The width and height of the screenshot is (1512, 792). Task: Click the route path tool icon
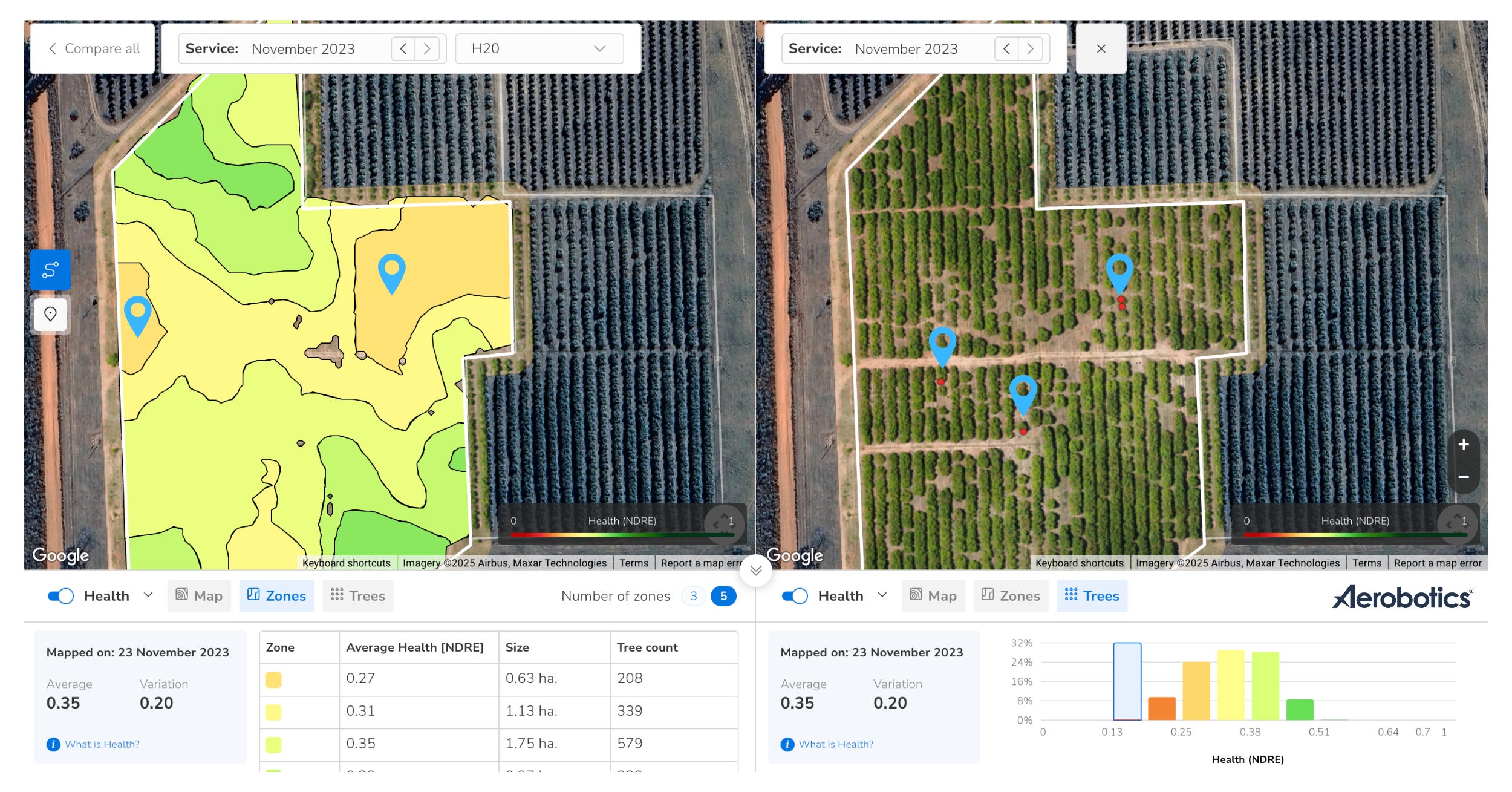50,270
